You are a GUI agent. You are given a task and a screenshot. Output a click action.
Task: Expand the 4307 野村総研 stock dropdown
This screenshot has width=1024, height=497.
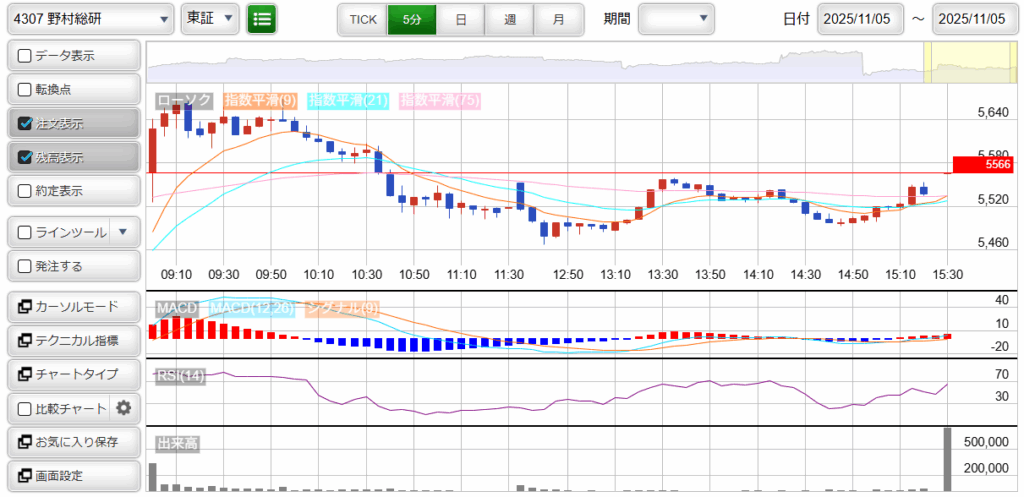click(89, 18)
